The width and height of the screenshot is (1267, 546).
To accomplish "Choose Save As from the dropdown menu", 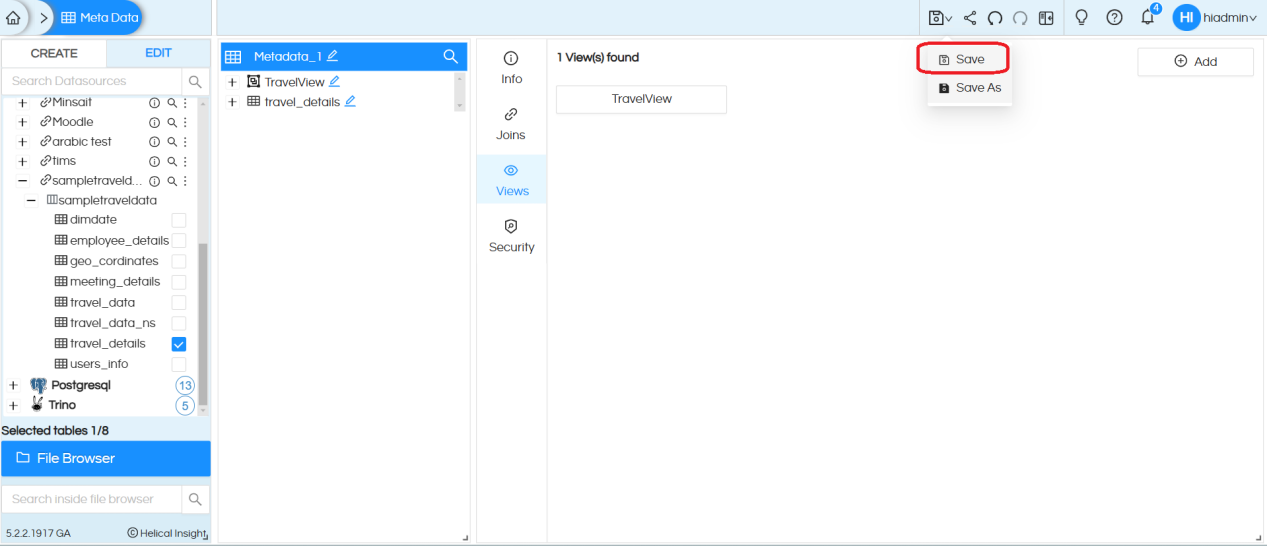I will [970, 88].
